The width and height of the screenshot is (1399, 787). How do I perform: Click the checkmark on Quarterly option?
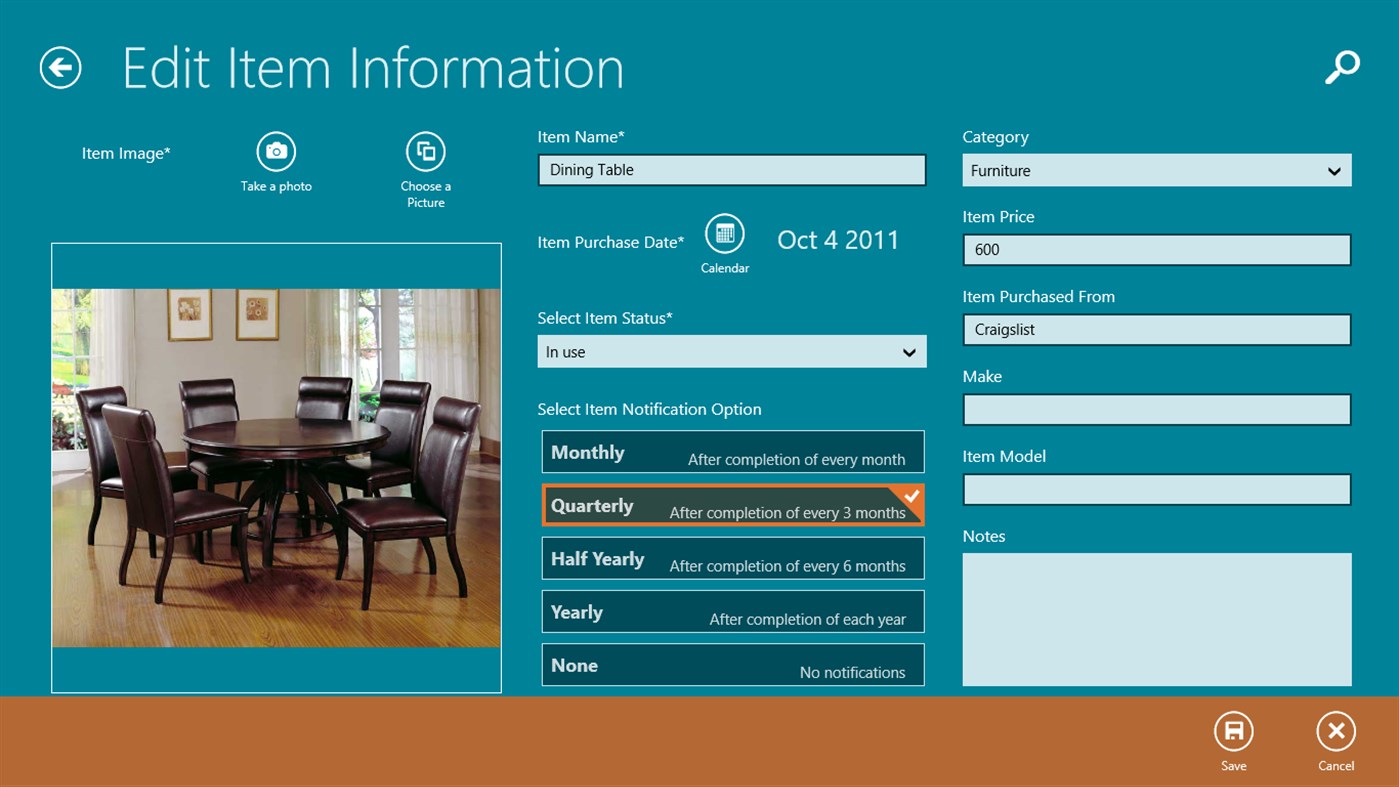(x=911, y=494)
